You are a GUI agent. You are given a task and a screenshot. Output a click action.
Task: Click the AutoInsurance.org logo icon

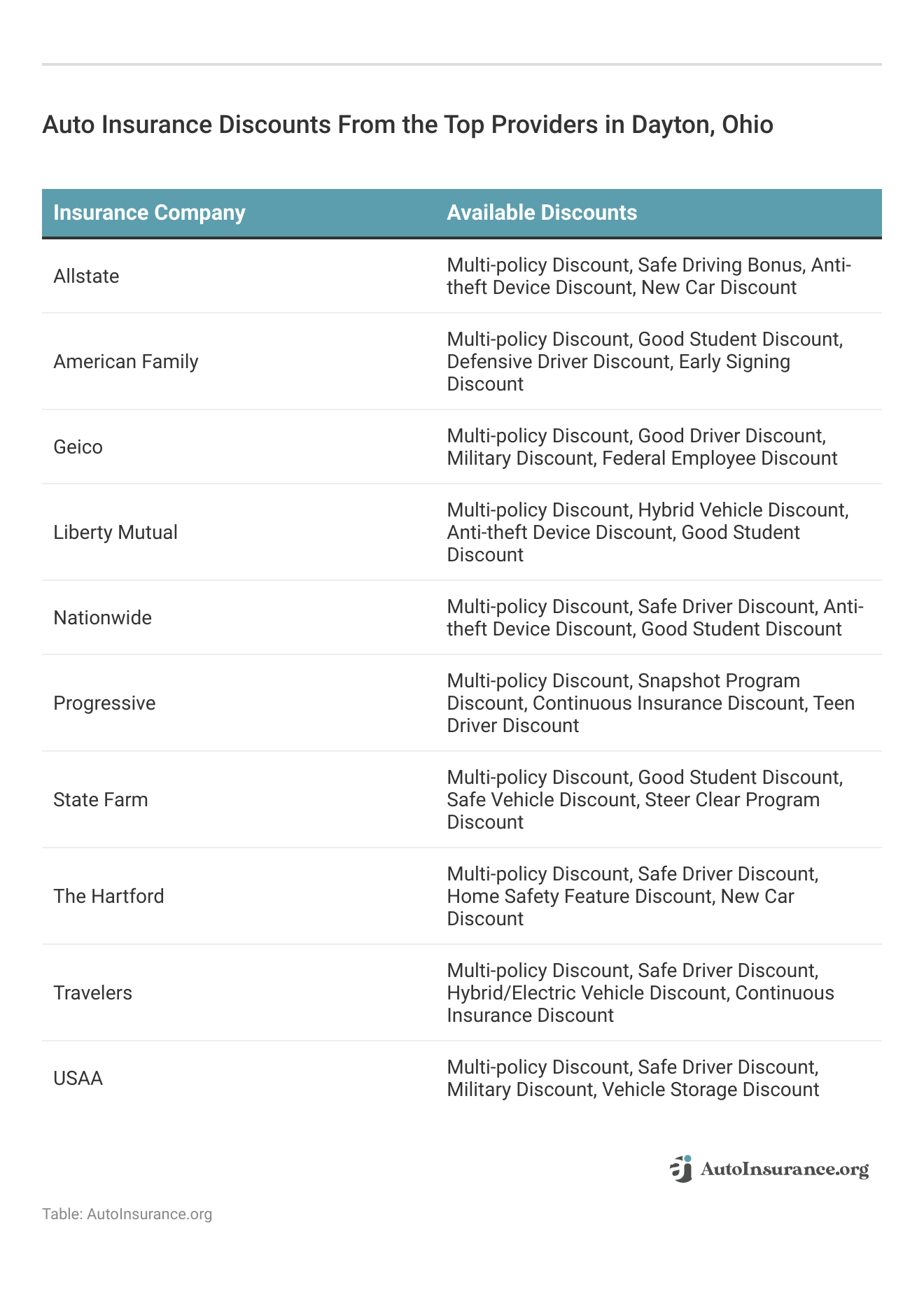(681, 1169)
